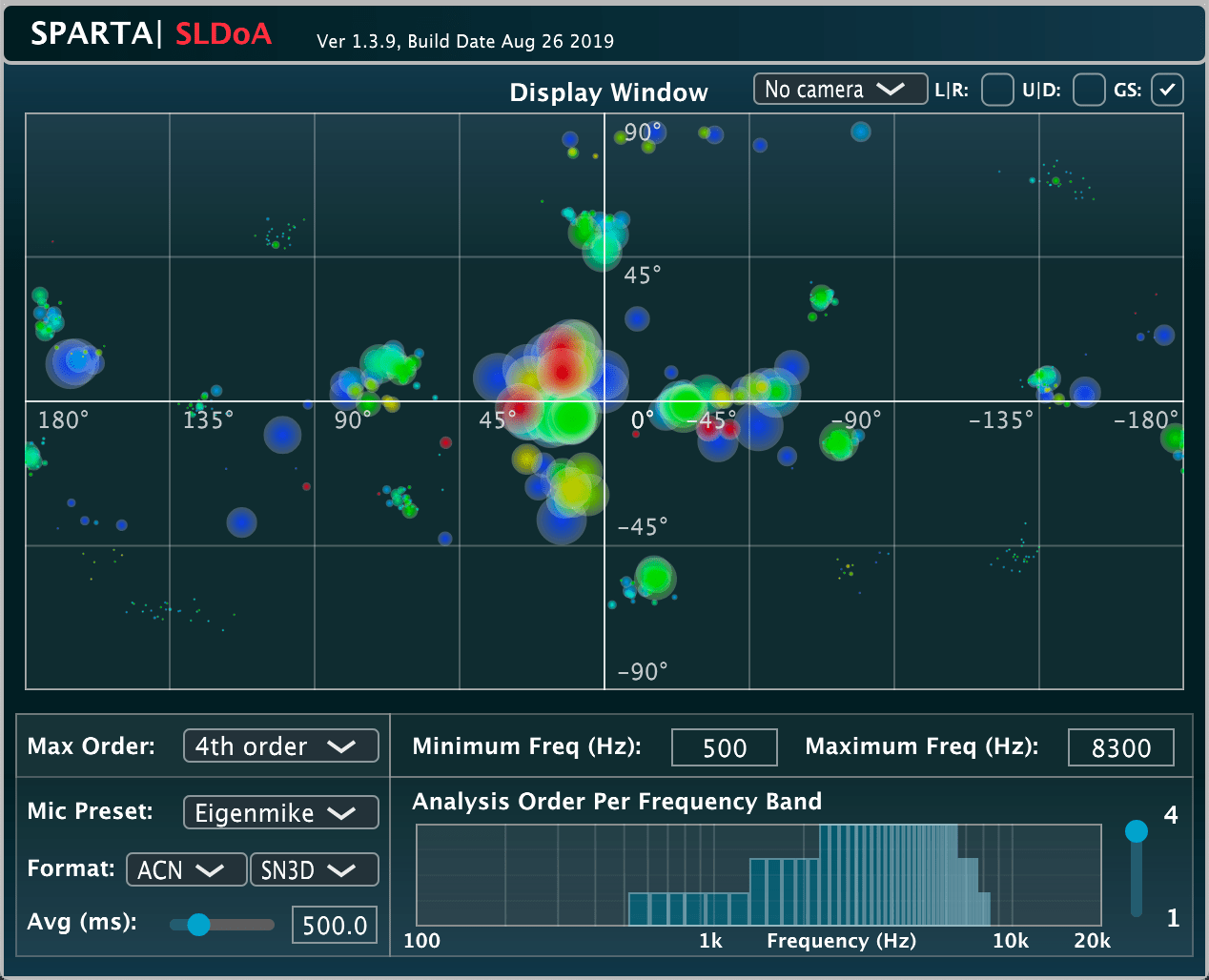Click the Analysis Order Per Frequency Band graph
Image resolution: width=1209 pixels, height=980 pixels.
click(758, 875)
